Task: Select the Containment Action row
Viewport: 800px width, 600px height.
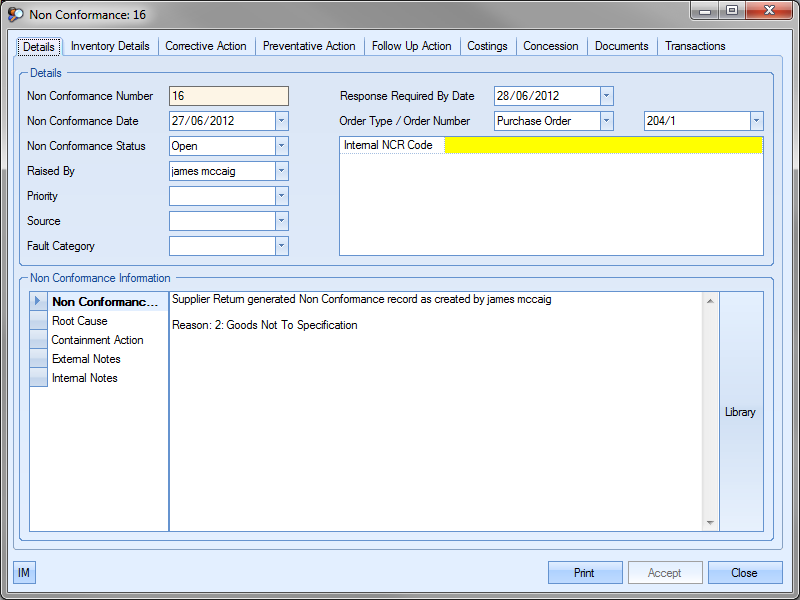Action: (97, 340)
